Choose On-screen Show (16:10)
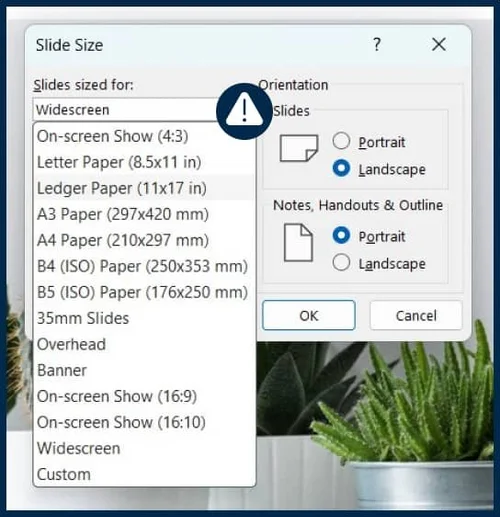The image size is (500, 517). pyautogui.click(x=144, y=422)
